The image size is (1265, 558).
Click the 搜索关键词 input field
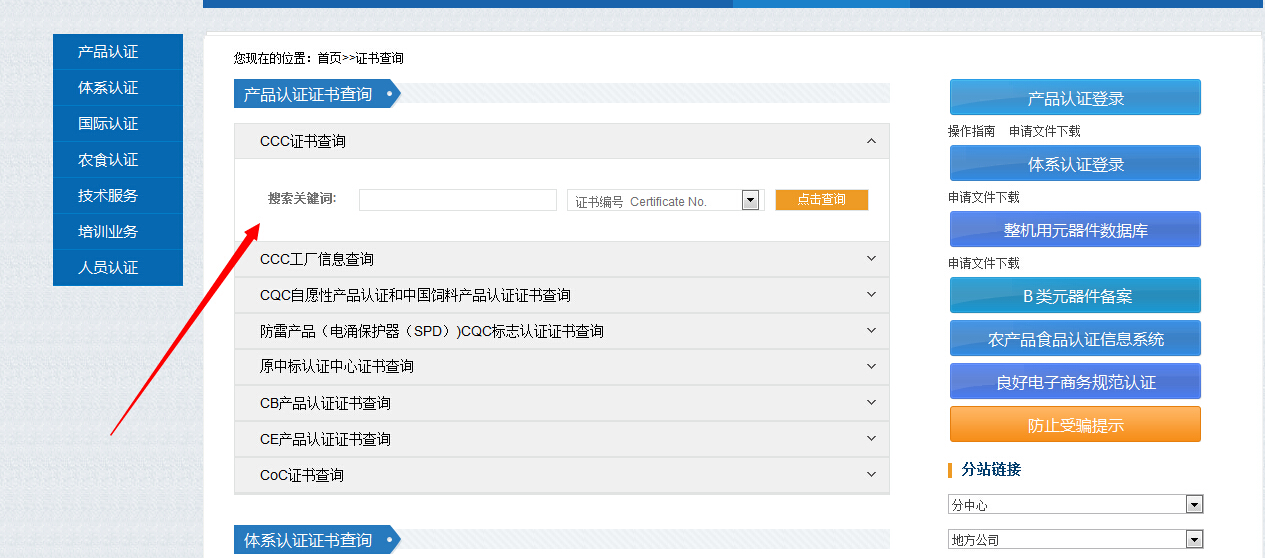pos(457,200)
